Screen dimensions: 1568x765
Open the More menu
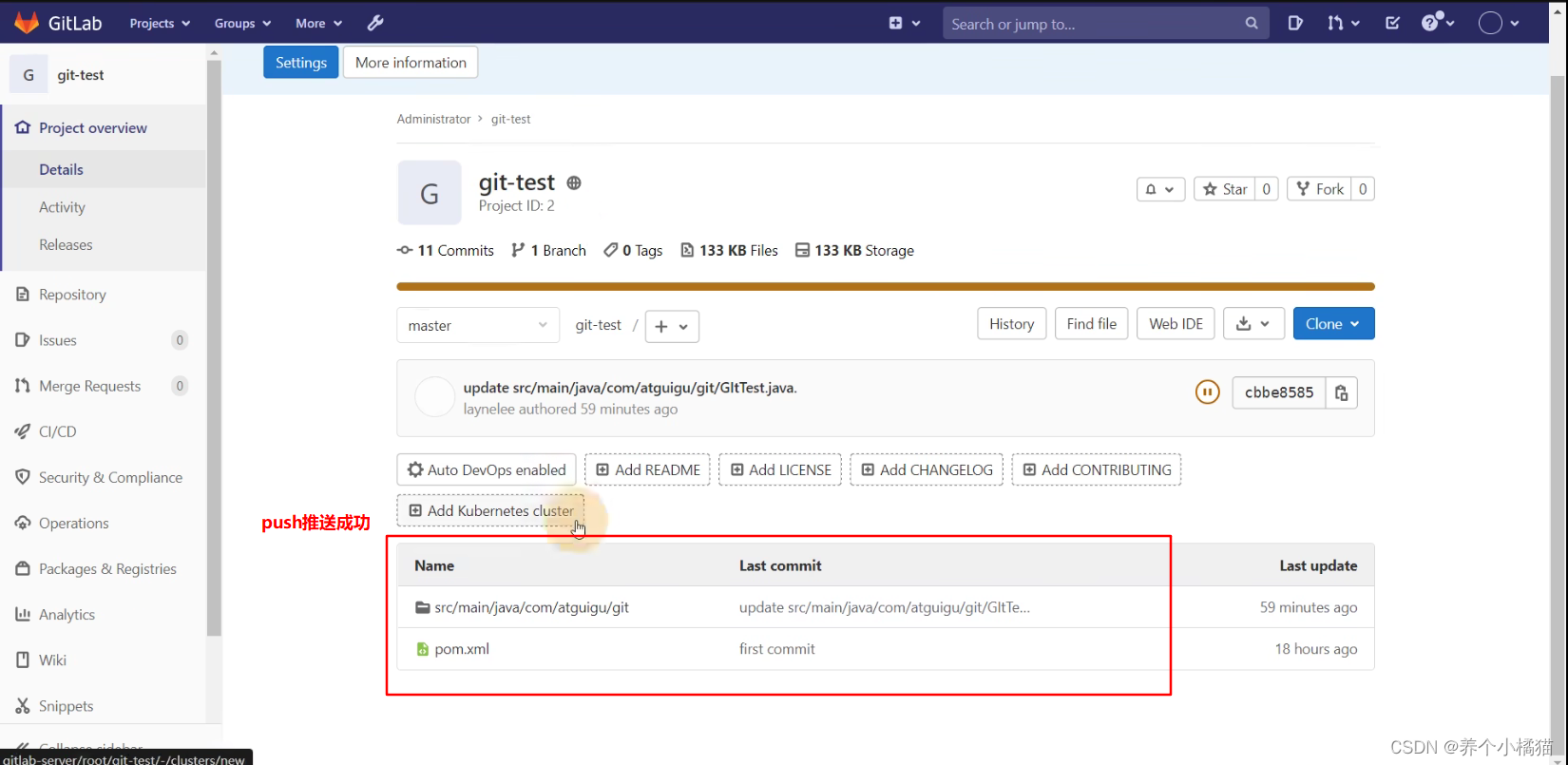tap(318, 23)
